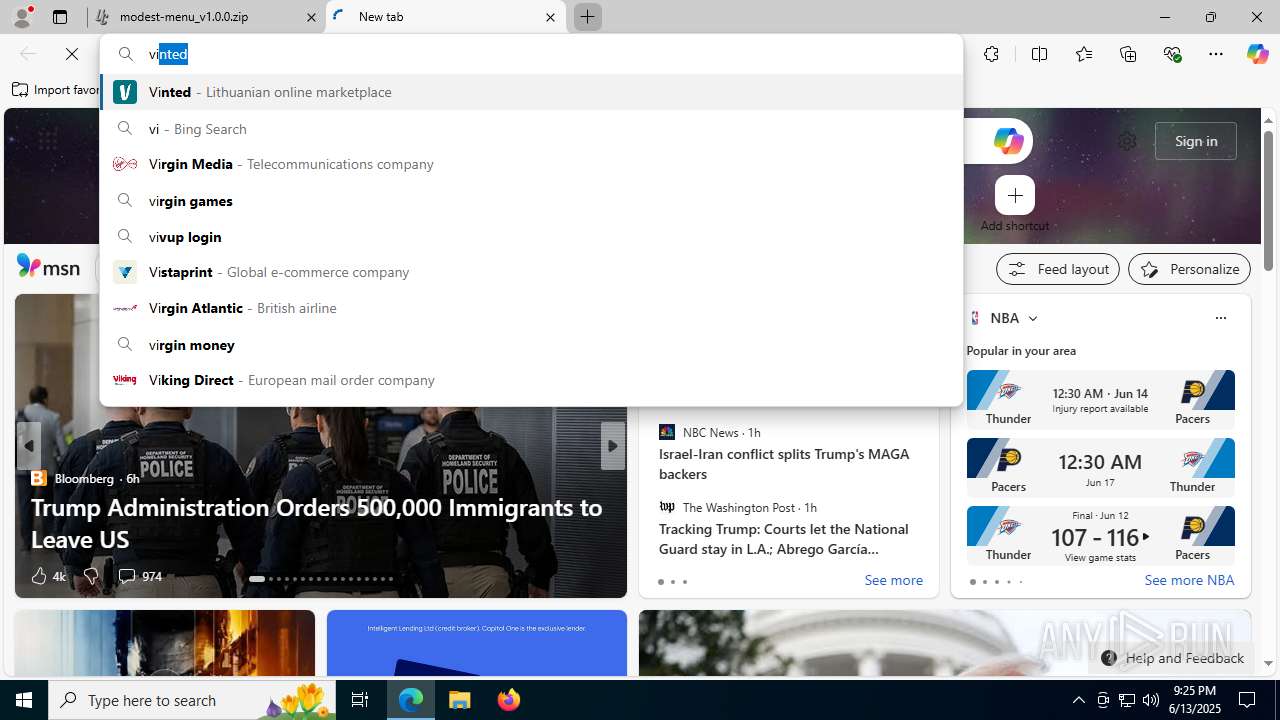Open the volume tray icon
1280x720 pixels.
(x=1151, y=700)
